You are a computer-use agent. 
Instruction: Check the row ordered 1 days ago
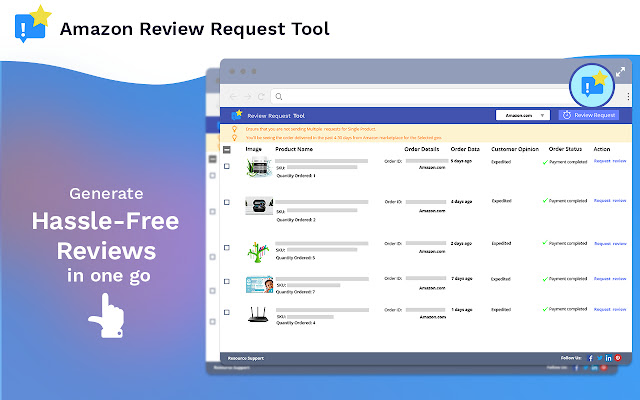pos(227,312)
